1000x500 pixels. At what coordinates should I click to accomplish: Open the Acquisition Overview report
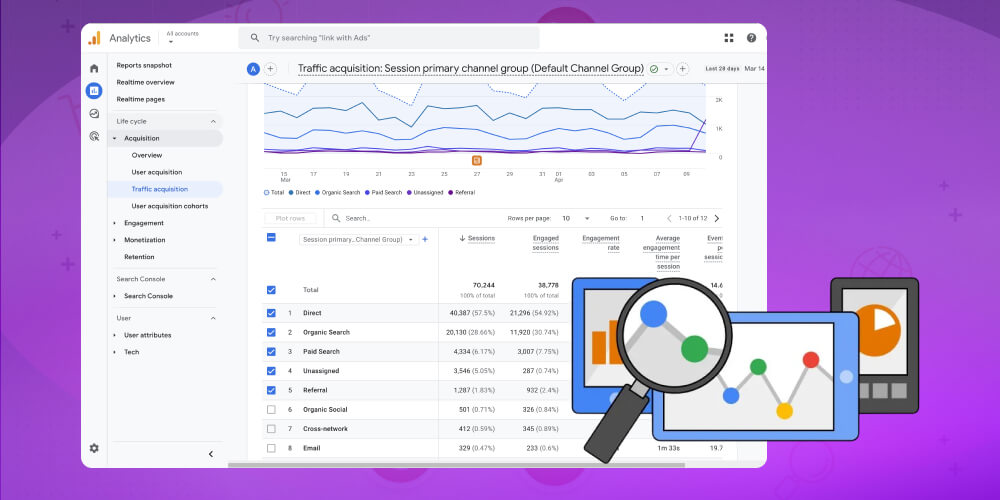coord(147,155)
